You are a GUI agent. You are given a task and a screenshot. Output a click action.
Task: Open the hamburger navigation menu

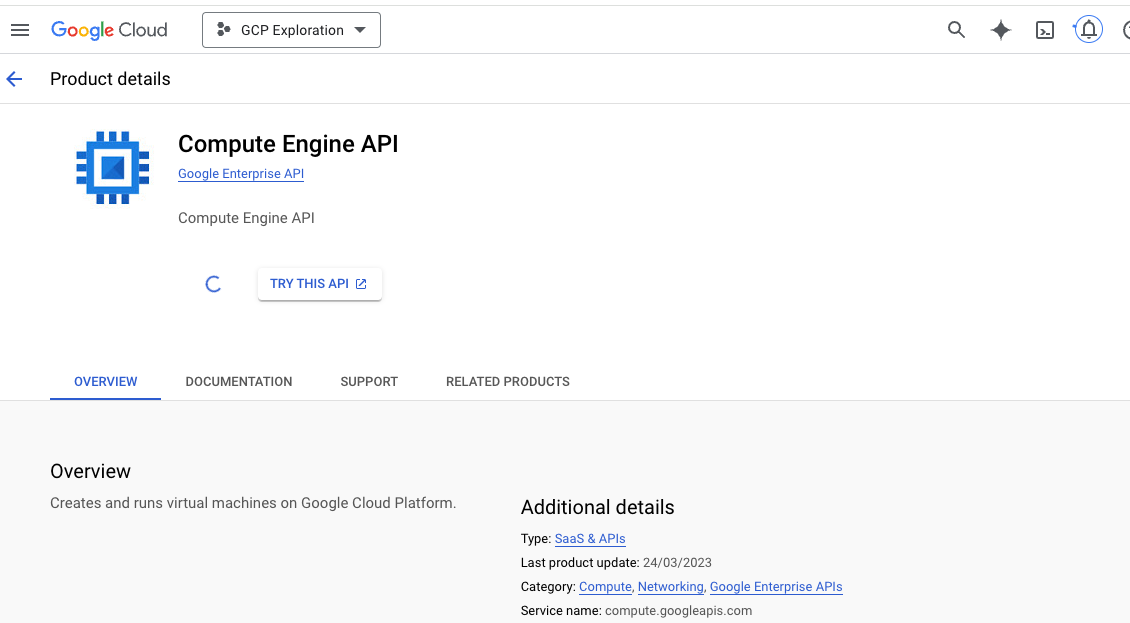20,30
